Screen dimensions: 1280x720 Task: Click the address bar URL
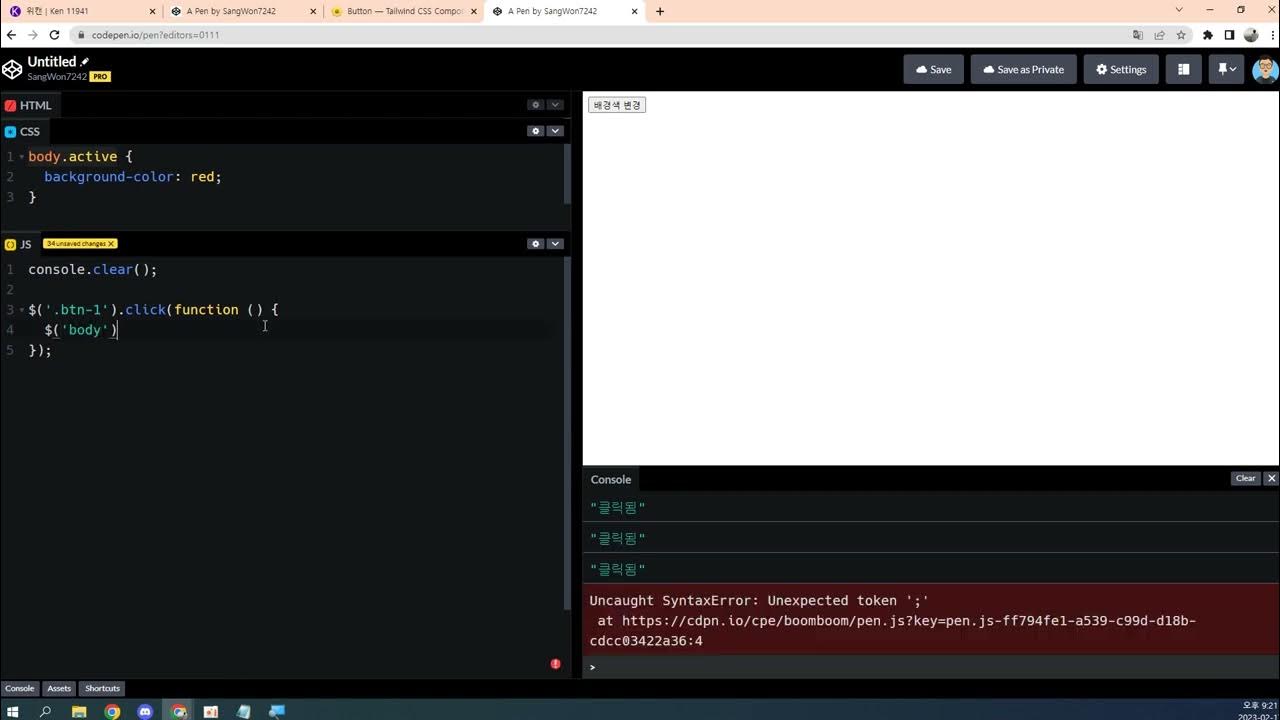point(155,35)
